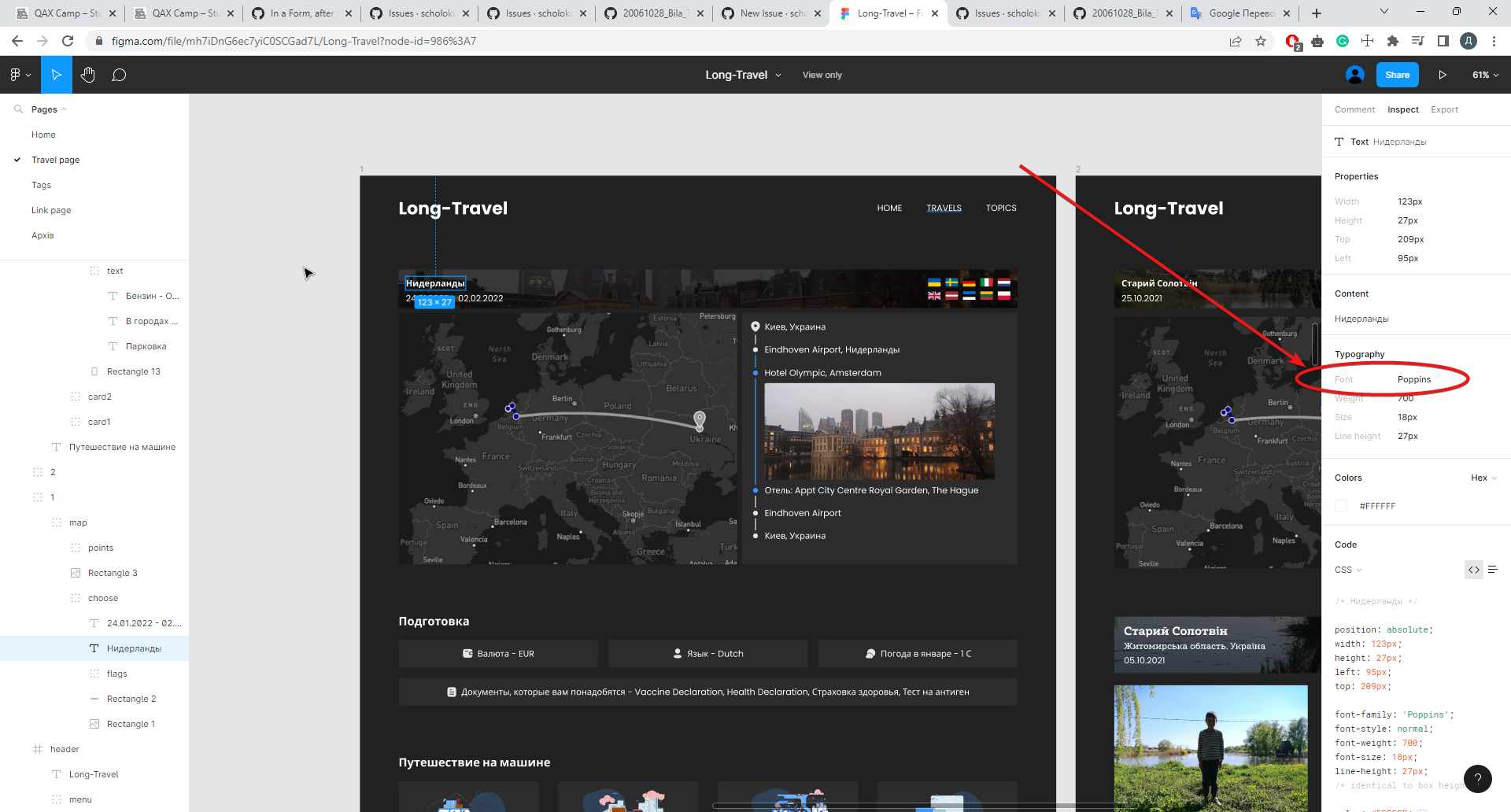
Task: Click the Amsterdam hotel photo in the design
Action: 879,431
